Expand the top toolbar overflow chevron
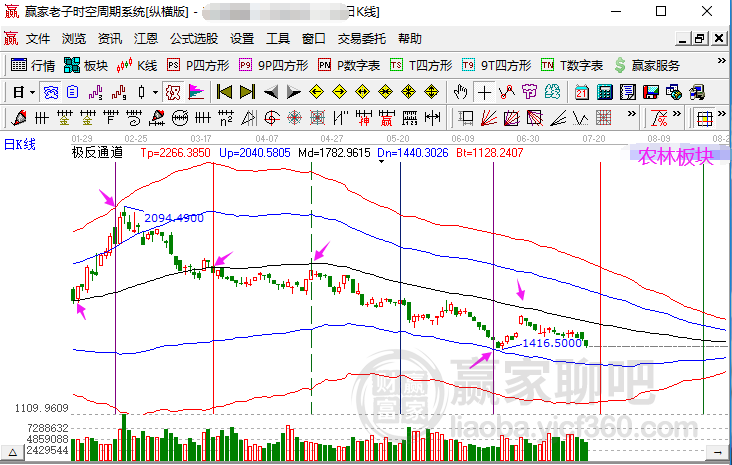Image resolution: width=732 pixels, height=465 pixels. pos(722,61)
